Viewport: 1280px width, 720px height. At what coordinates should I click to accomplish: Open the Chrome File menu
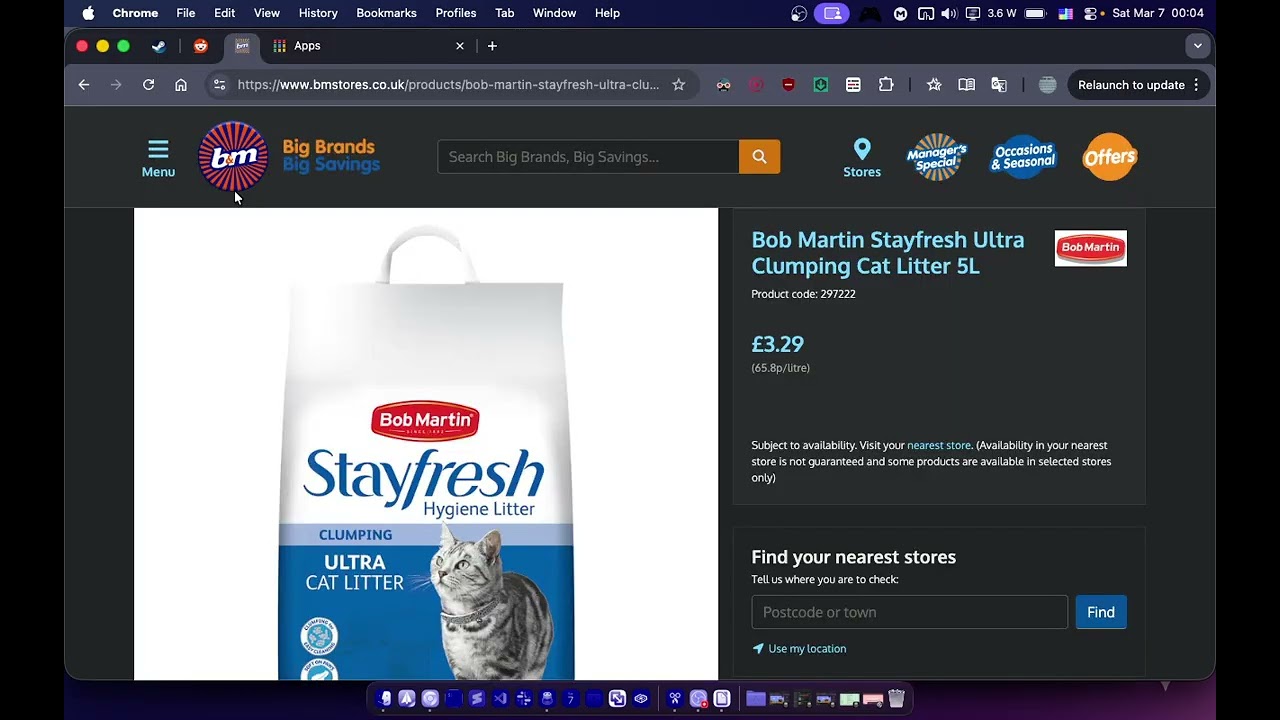186,13
